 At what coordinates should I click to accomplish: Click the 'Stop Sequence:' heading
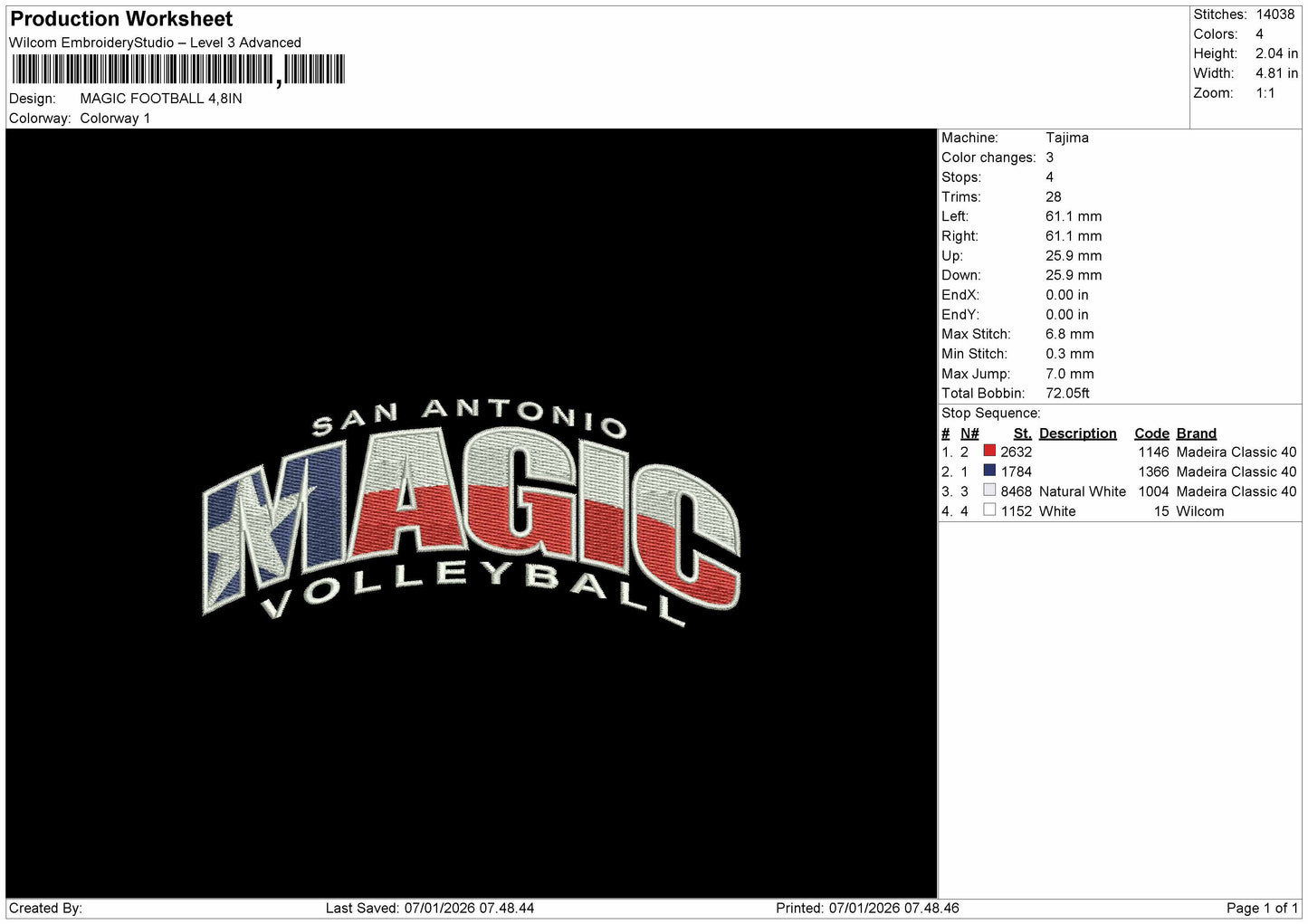(991, 414)
